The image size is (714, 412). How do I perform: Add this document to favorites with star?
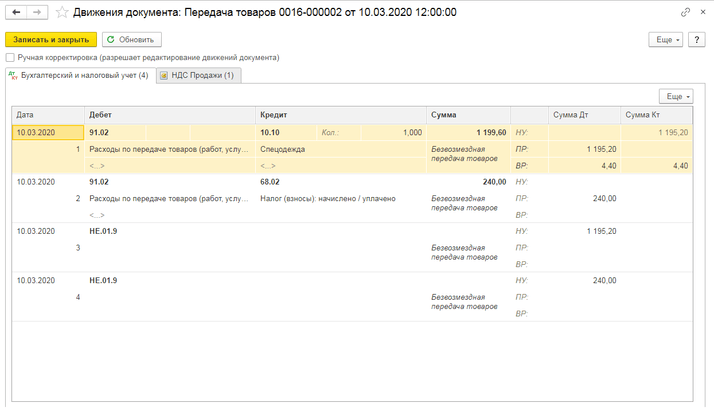[x=62, y=12]
